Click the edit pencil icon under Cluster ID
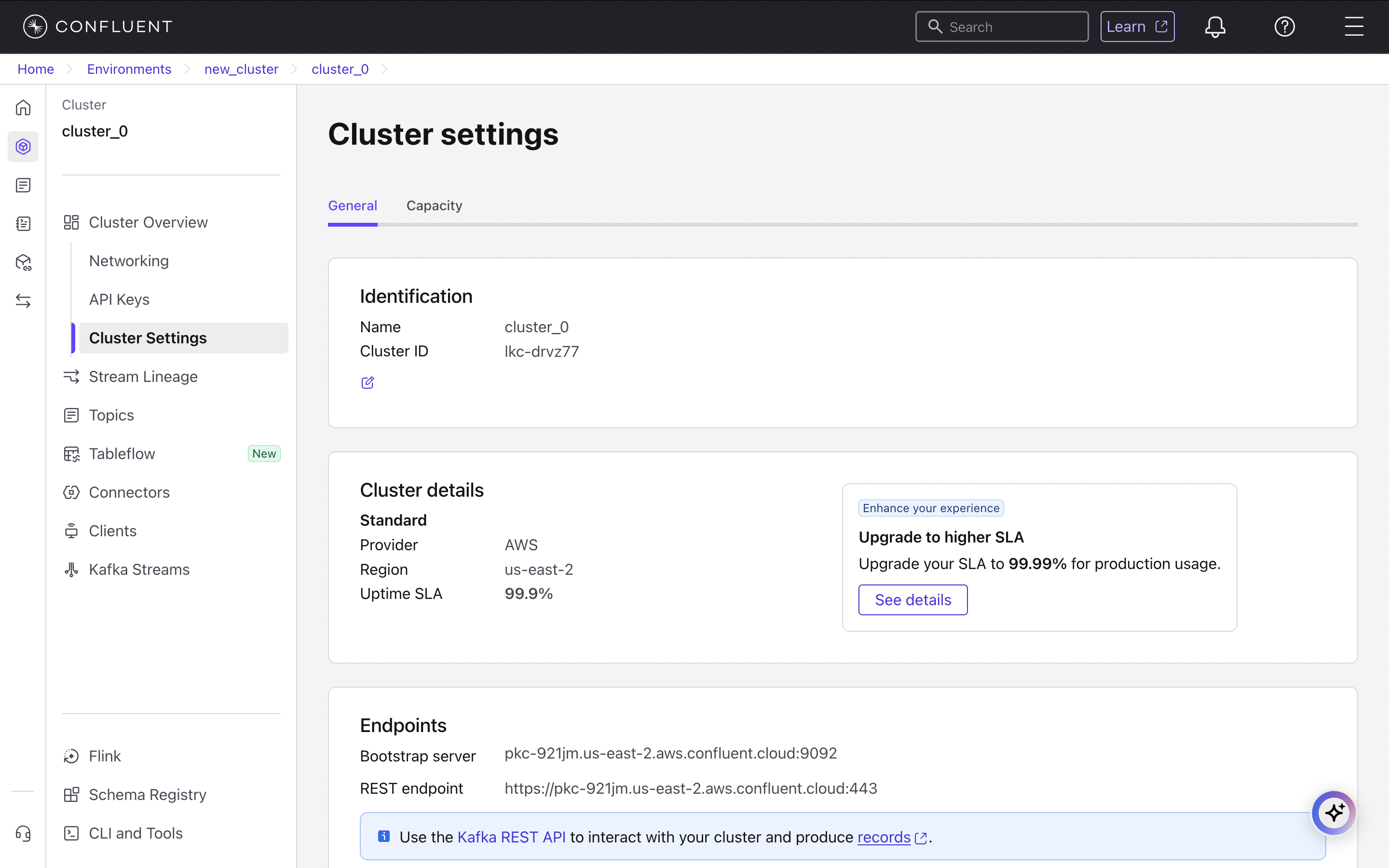1389x868 pixels. click(368, 382)
